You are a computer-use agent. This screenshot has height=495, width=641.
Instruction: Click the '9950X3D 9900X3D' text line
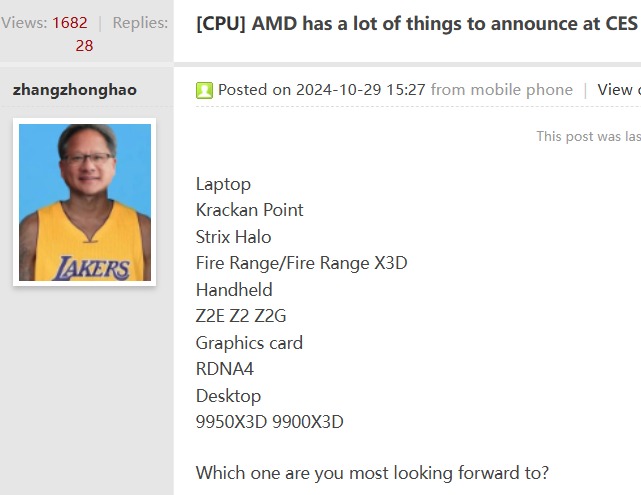coord(269,422)
